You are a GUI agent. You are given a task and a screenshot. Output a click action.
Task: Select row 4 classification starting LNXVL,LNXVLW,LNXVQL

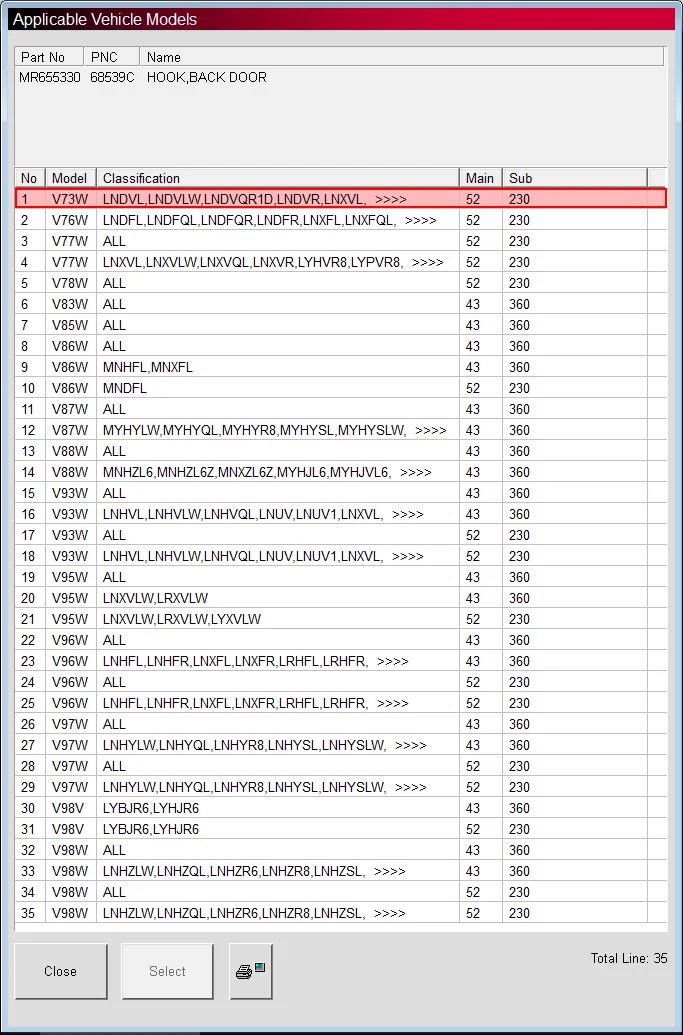pos(341,262)
